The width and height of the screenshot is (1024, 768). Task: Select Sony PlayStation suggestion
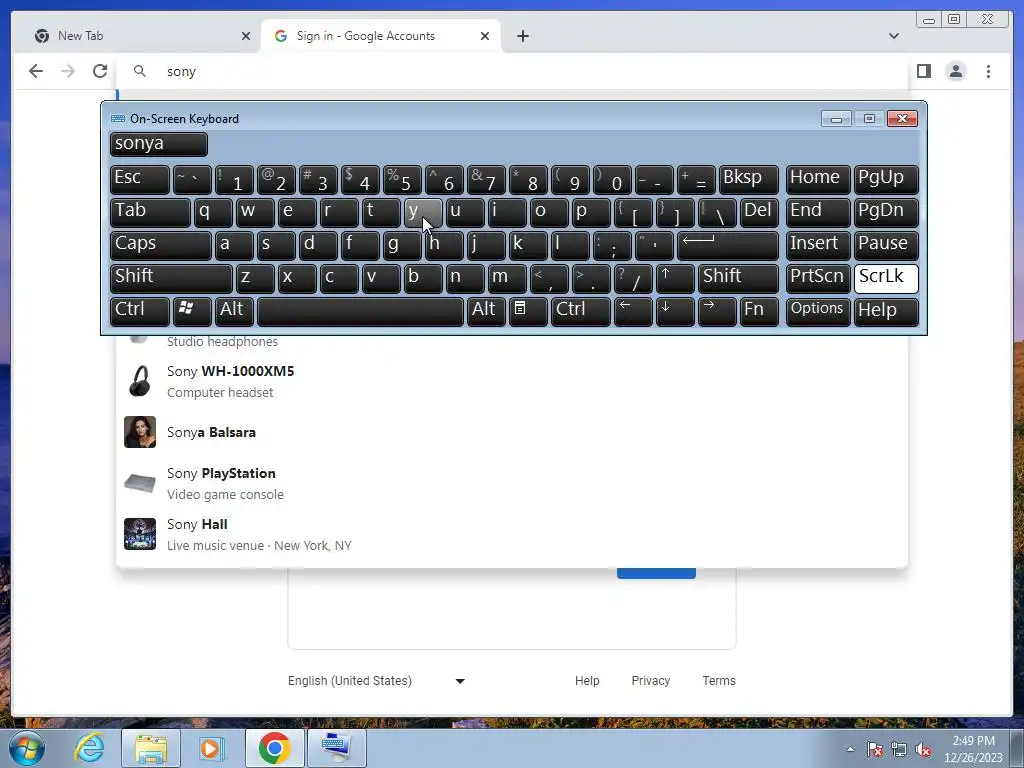[x=513, y=483]
